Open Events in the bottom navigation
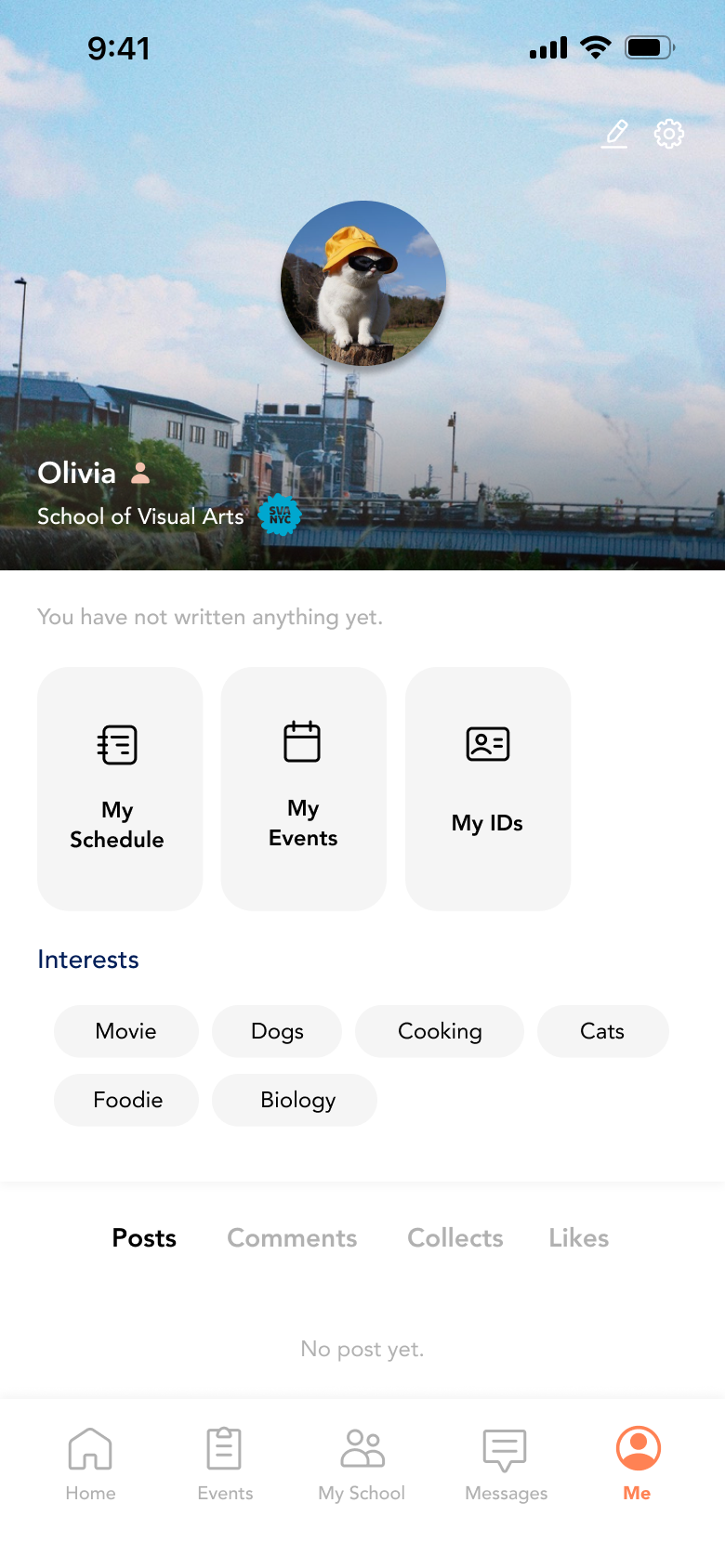The width and height of the screenshot is (725, 1568). tap(225, 1463)
